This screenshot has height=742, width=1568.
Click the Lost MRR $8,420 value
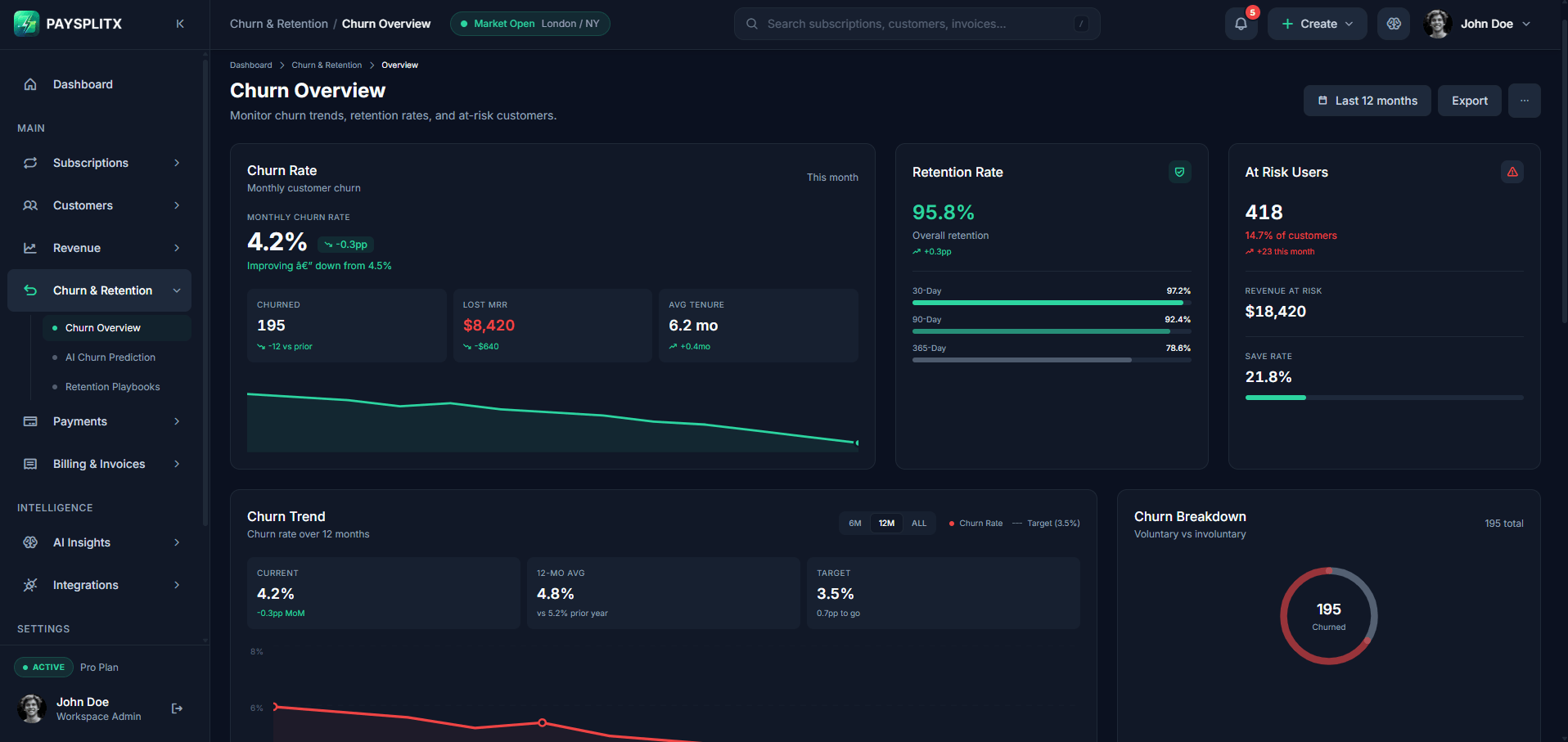[x=489, y=326]
